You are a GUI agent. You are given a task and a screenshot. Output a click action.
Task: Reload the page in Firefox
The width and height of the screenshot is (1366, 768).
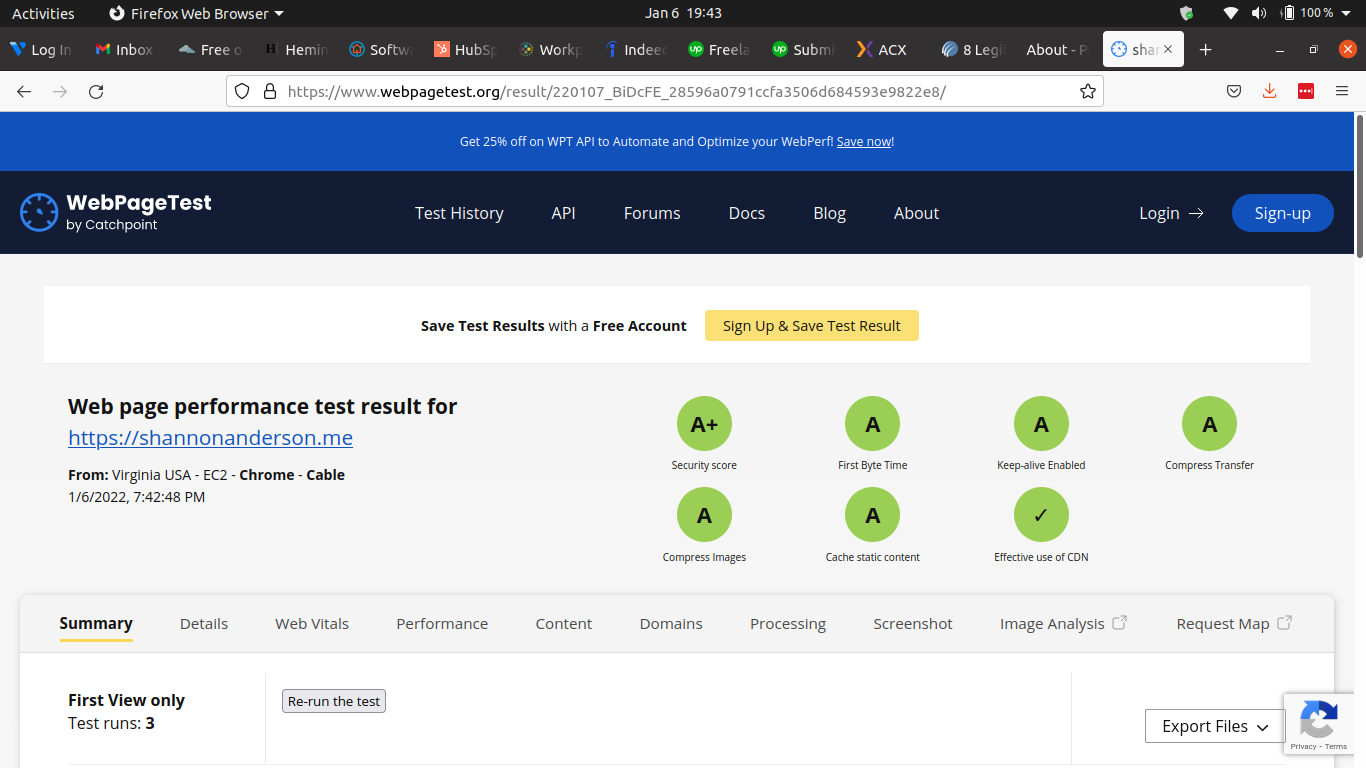point(96,91)
